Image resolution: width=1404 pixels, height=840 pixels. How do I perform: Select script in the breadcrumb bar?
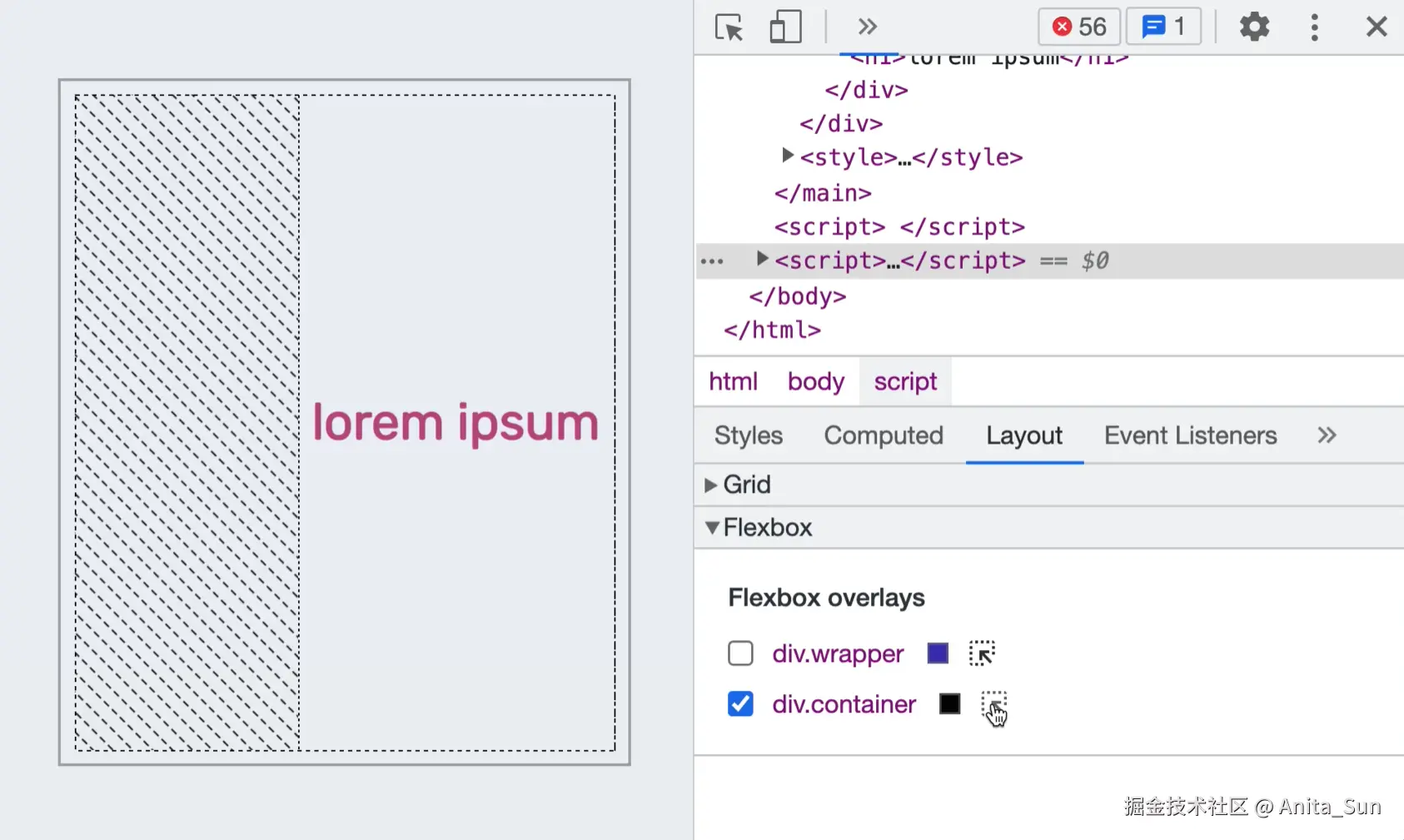point(905,381)
